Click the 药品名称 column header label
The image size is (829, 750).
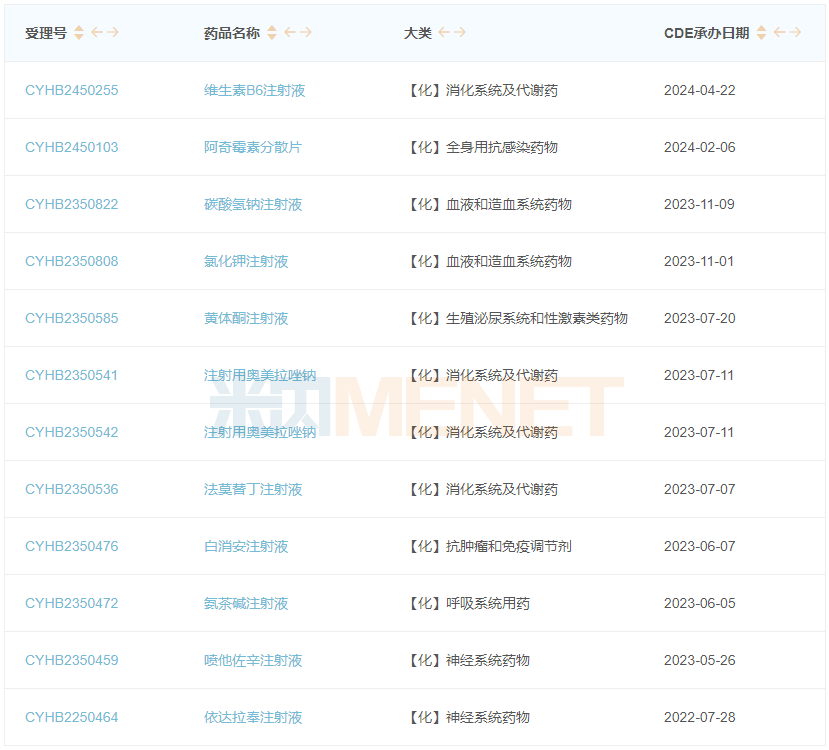pos(232,33)
